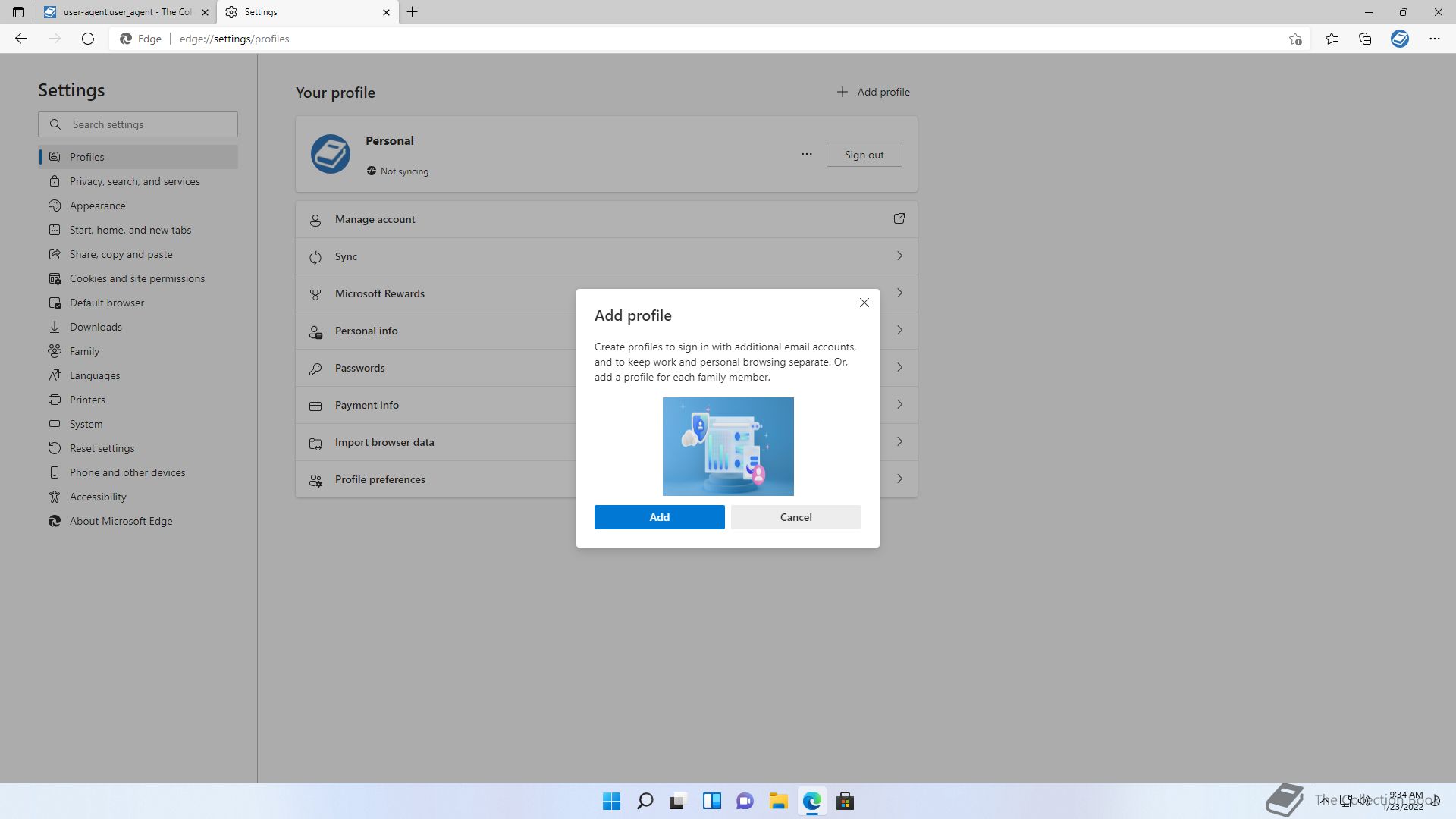Expand Import browser data chevron
Image resolution: width=1456 pixels, height=819 pixels.
pyautogui.click(x=899, y=441)
